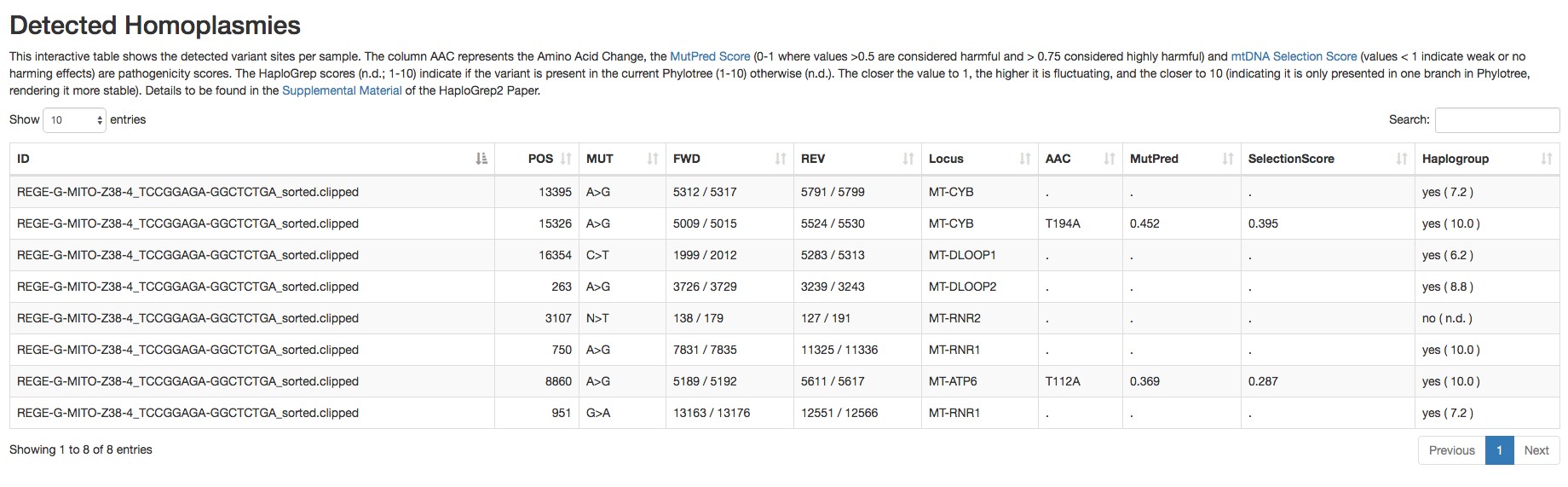Open the Supplemental Material link
Image resolution: width=1568 pixels, height=487 pixels.
[342, 90]
